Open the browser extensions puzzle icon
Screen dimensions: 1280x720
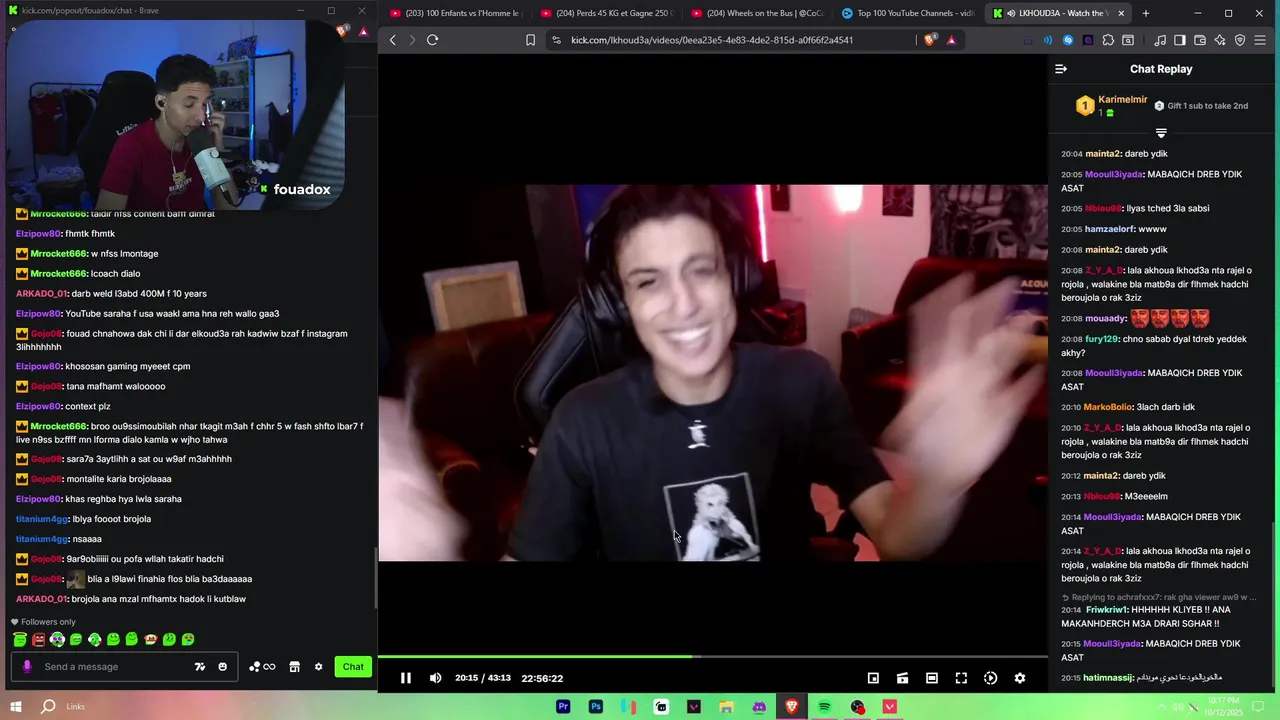pyautogui.click(x=1108, y=40)
